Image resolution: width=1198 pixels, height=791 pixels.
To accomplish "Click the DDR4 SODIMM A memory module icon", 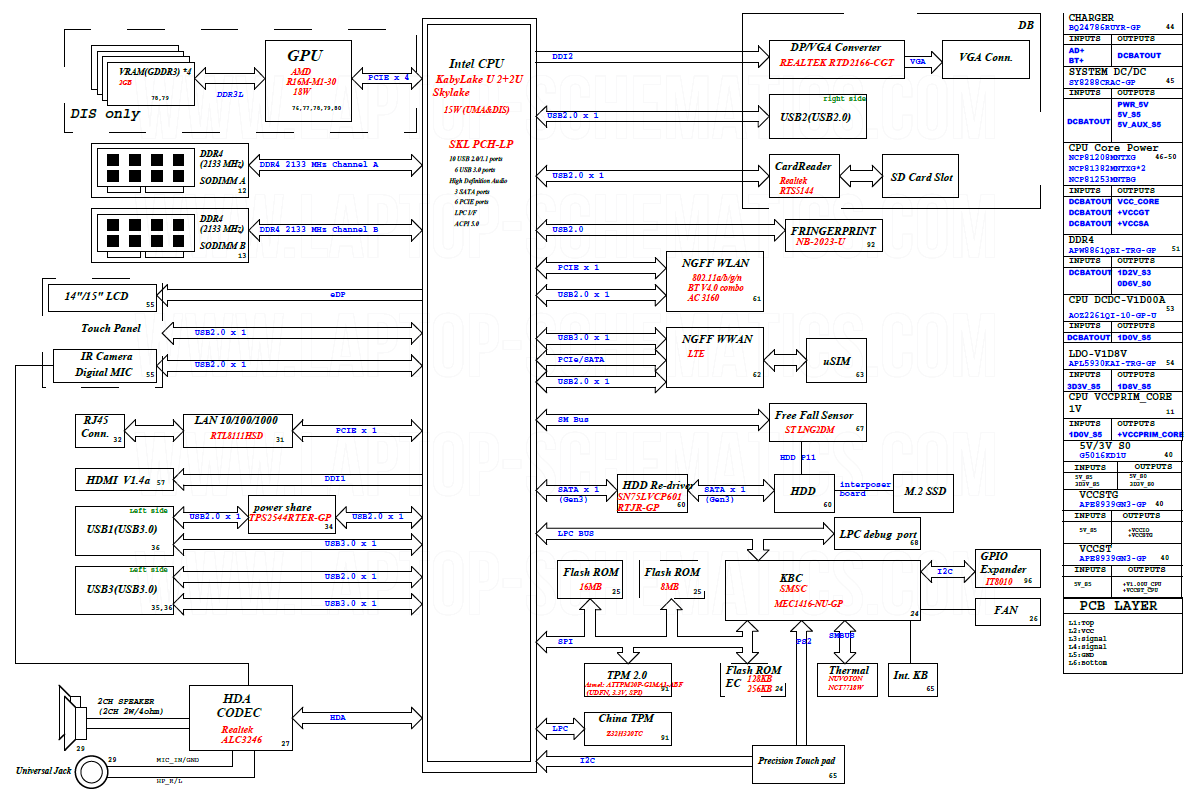I will pos(145,170).
